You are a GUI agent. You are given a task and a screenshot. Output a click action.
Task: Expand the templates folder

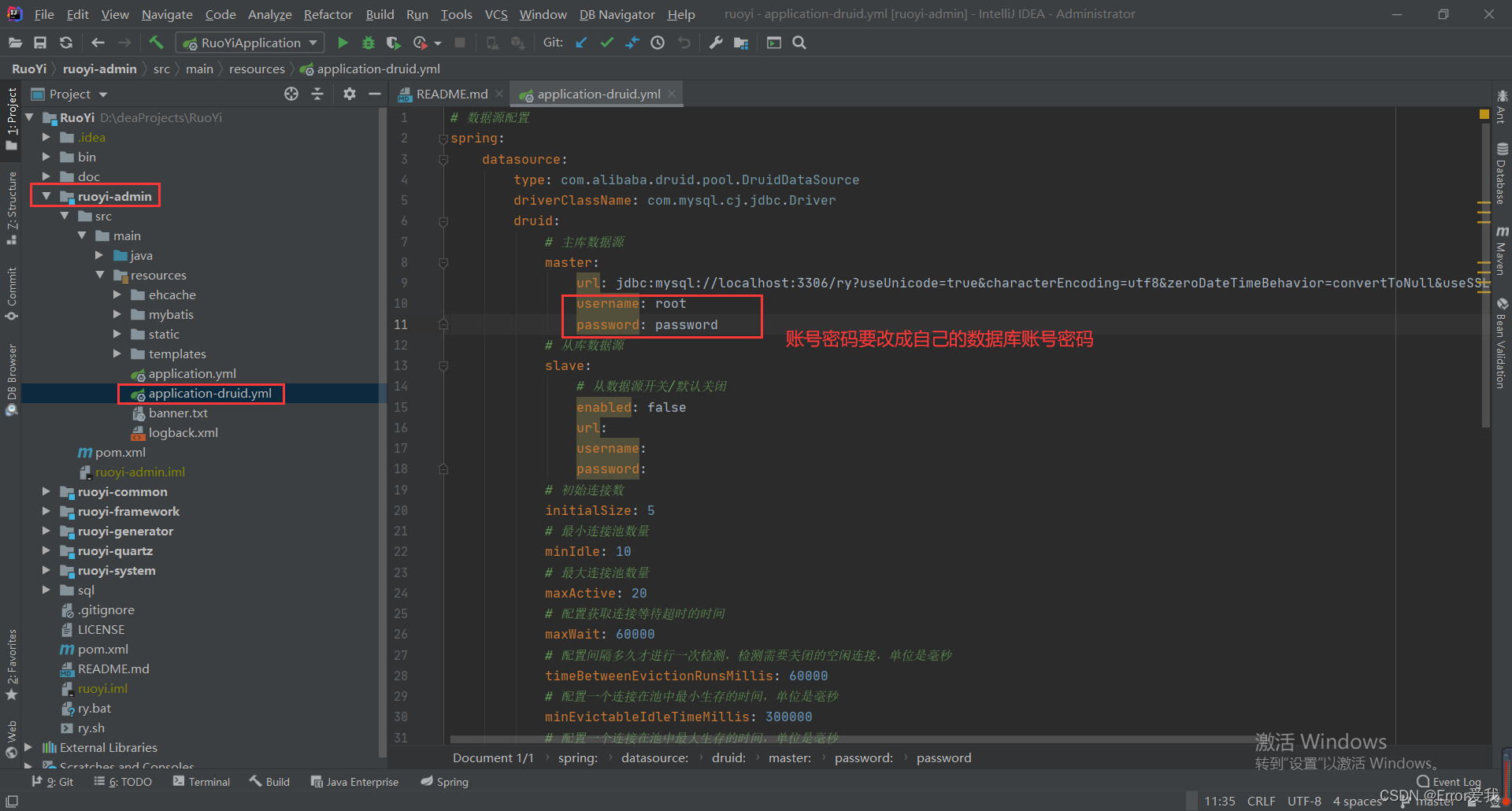click(117, 354)
